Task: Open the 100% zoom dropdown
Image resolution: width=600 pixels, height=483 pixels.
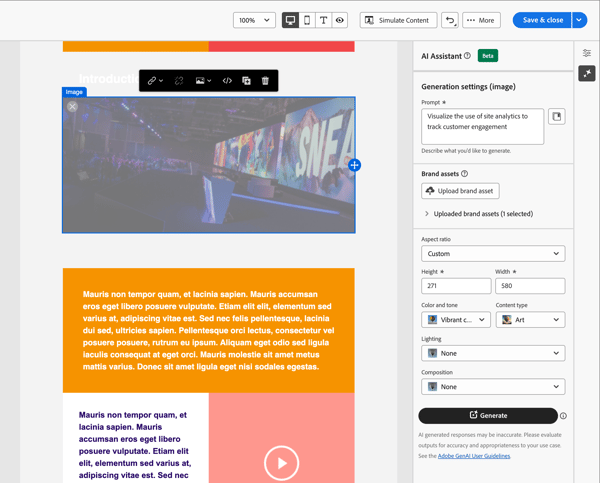Action: click(x=254, y=20)
